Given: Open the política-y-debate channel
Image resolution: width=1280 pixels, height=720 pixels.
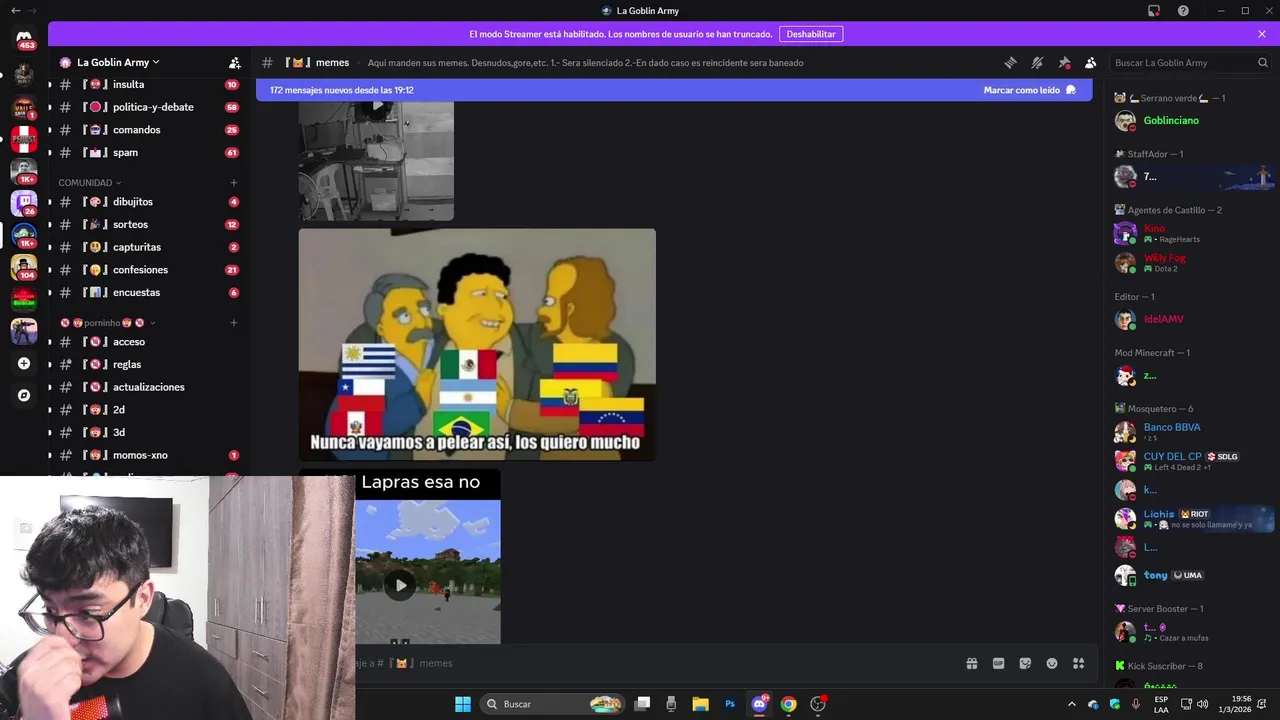Looking at the screenshot, I should [149, 107].
